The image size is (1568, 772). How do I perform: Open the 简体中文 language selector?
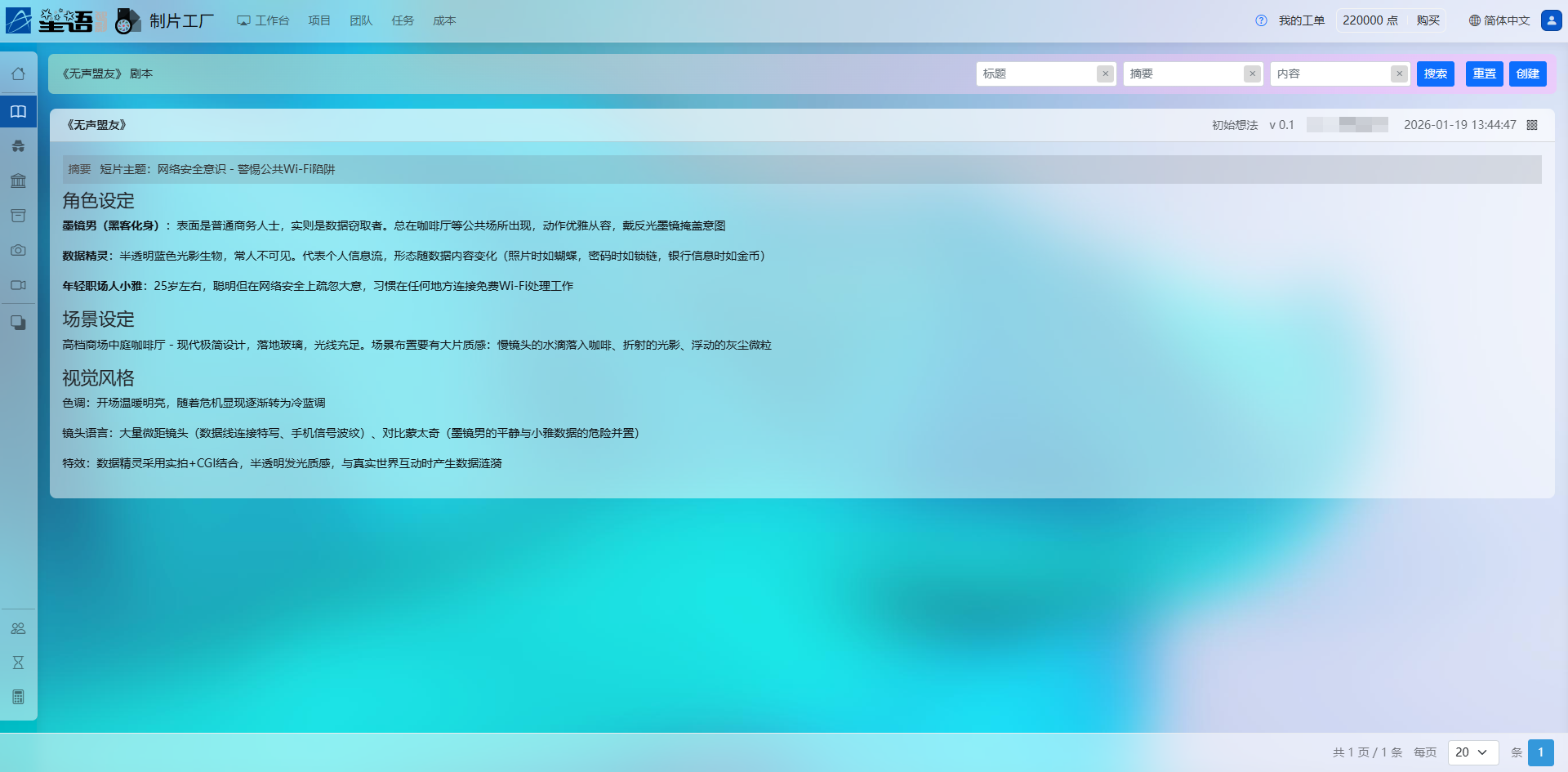click(x=1499, y=20)
